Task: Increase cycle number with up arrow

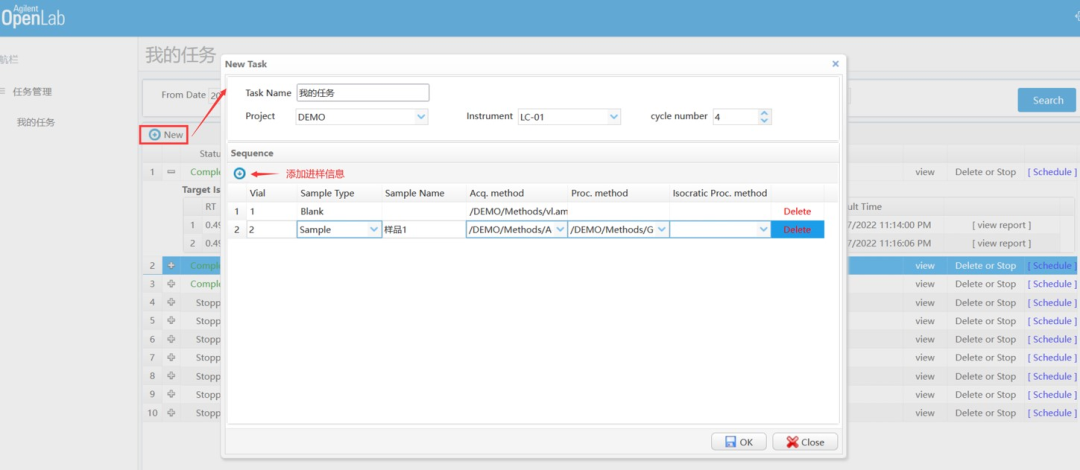Action: click(x=763, y=113)
